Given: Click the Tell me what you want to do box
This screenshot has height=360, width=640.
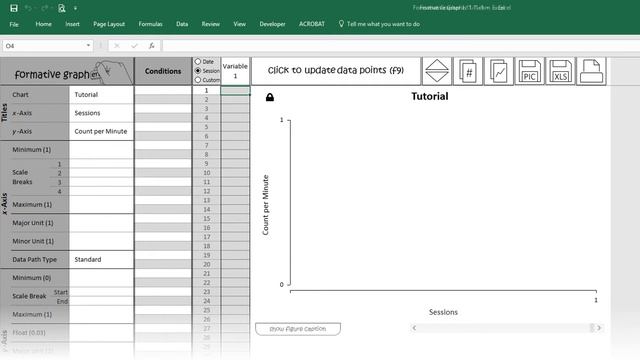Looking at the screenshot, I should (380, 24).
